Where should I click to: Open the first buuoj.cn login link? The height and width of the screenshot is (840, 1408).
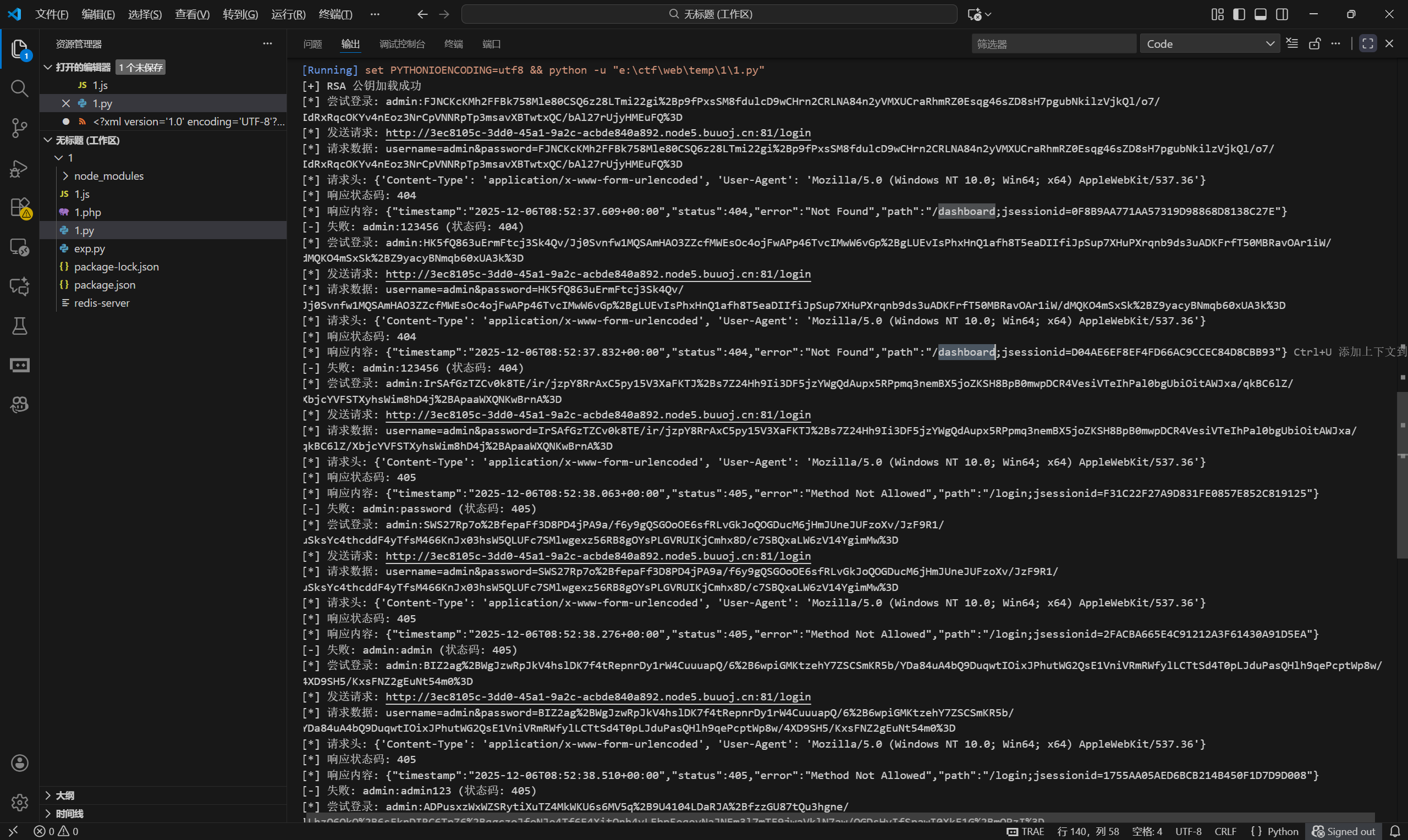tap(598, 132)
